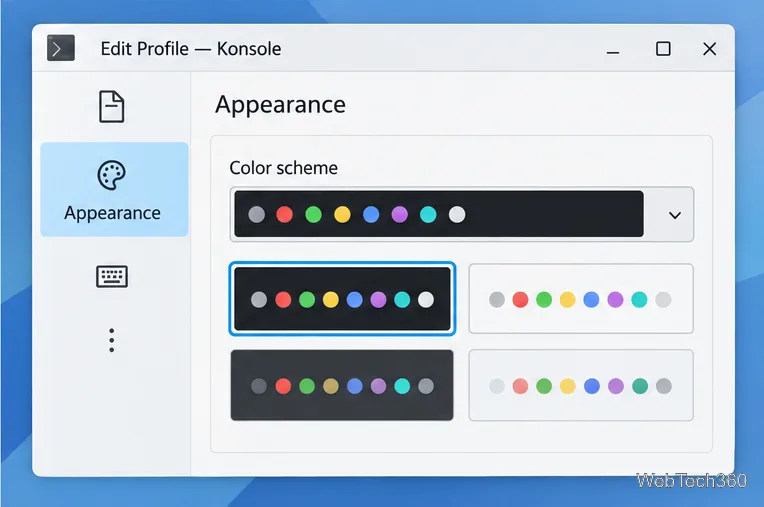Pick the light gray muted color scheme tile

581,385
